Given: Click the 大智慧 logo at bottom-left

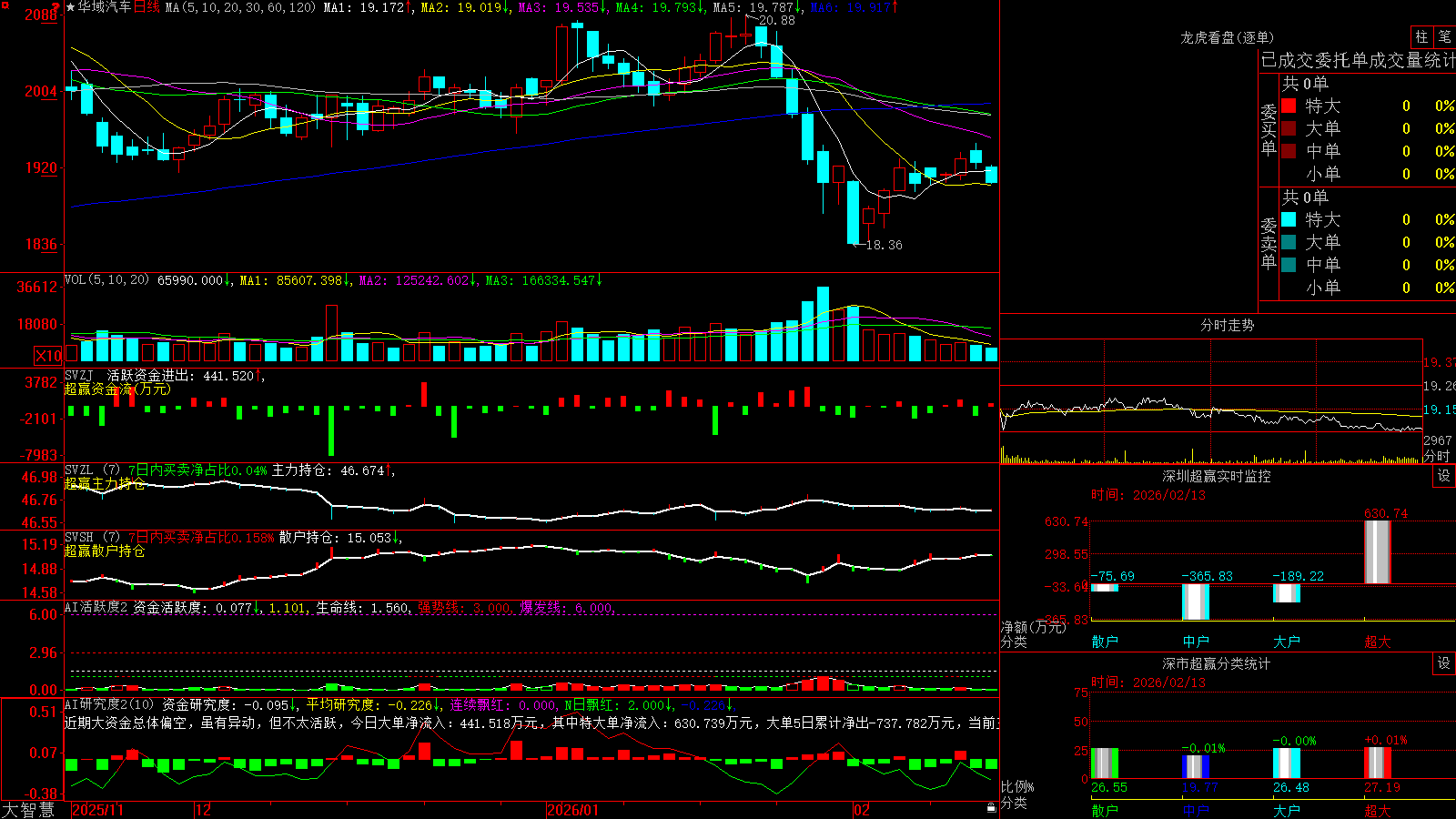Looking at the screenshot, I should pyautogui.click(x=28, y=809).
